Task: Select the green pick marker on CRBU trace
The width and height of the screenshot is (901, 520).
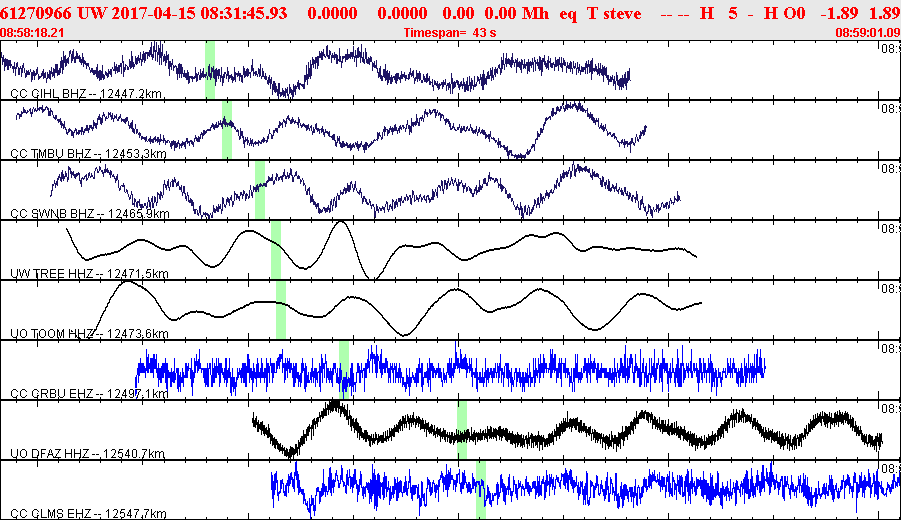Action: [x=344, y=370]
